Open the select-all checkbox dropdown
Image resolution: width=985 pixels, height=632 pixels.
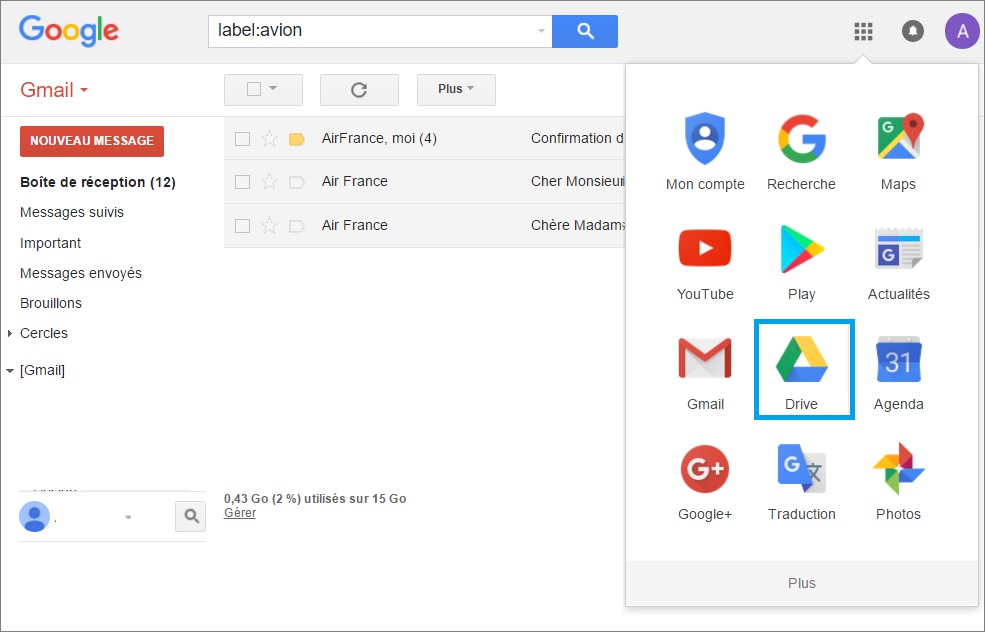pos(273,89)
